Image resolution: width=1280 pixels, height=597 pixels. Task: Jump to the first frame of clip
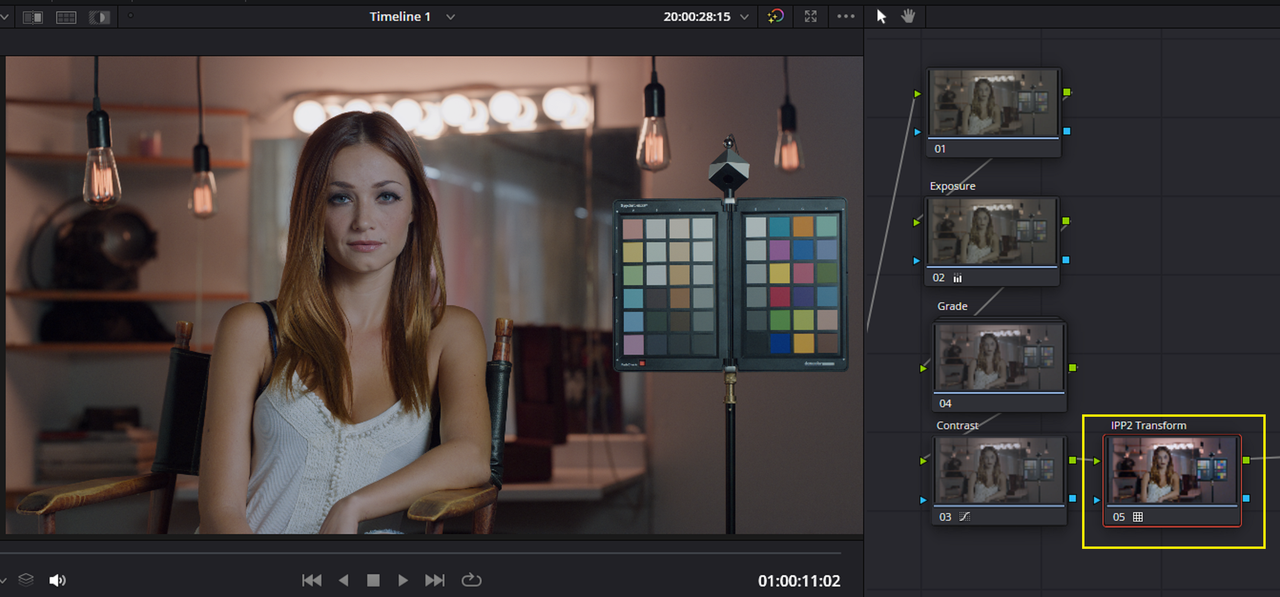click(312, 580)
